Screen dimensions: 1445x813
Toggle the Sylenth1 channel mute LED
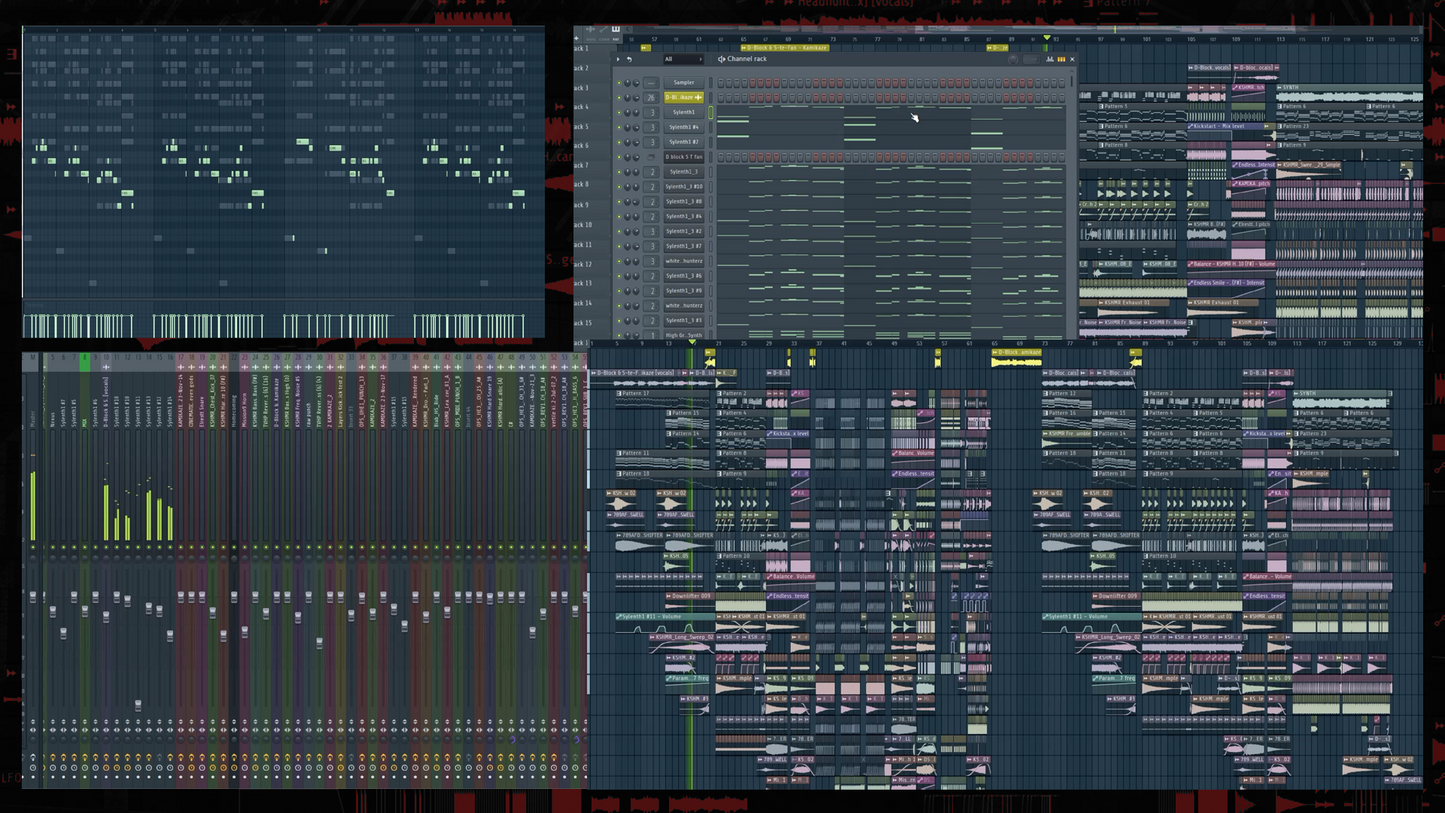[x=619, y=113]
